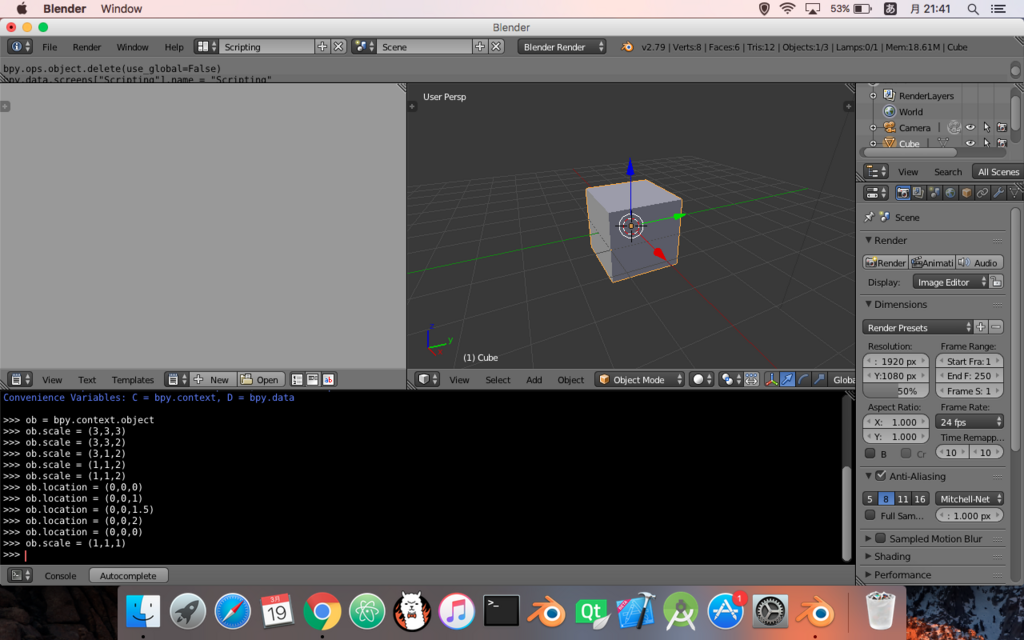
Task: Open the Templates menu in the text editor
Action: pyautogui.click(x=132, y=379)
